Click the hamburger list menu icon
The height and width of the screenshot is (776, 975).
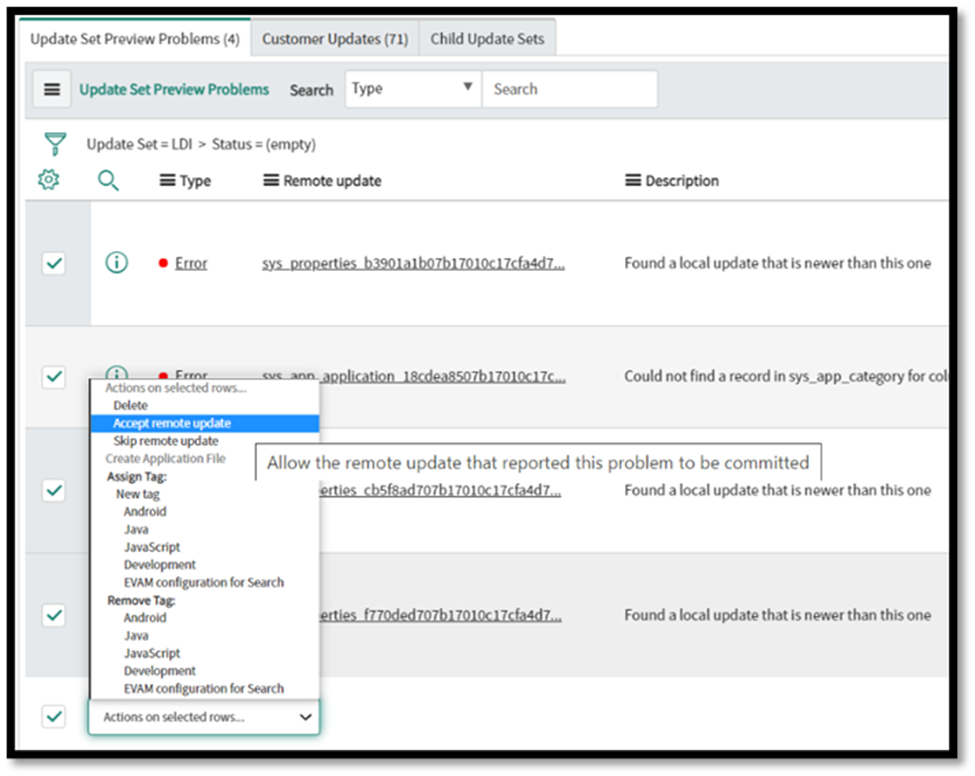pos(52,89)
